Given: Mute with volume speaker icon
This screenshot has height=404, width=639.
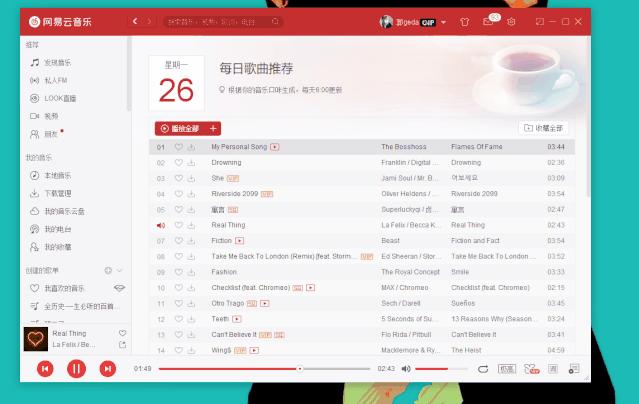Looking at the screenshot, I should point(406,369).
